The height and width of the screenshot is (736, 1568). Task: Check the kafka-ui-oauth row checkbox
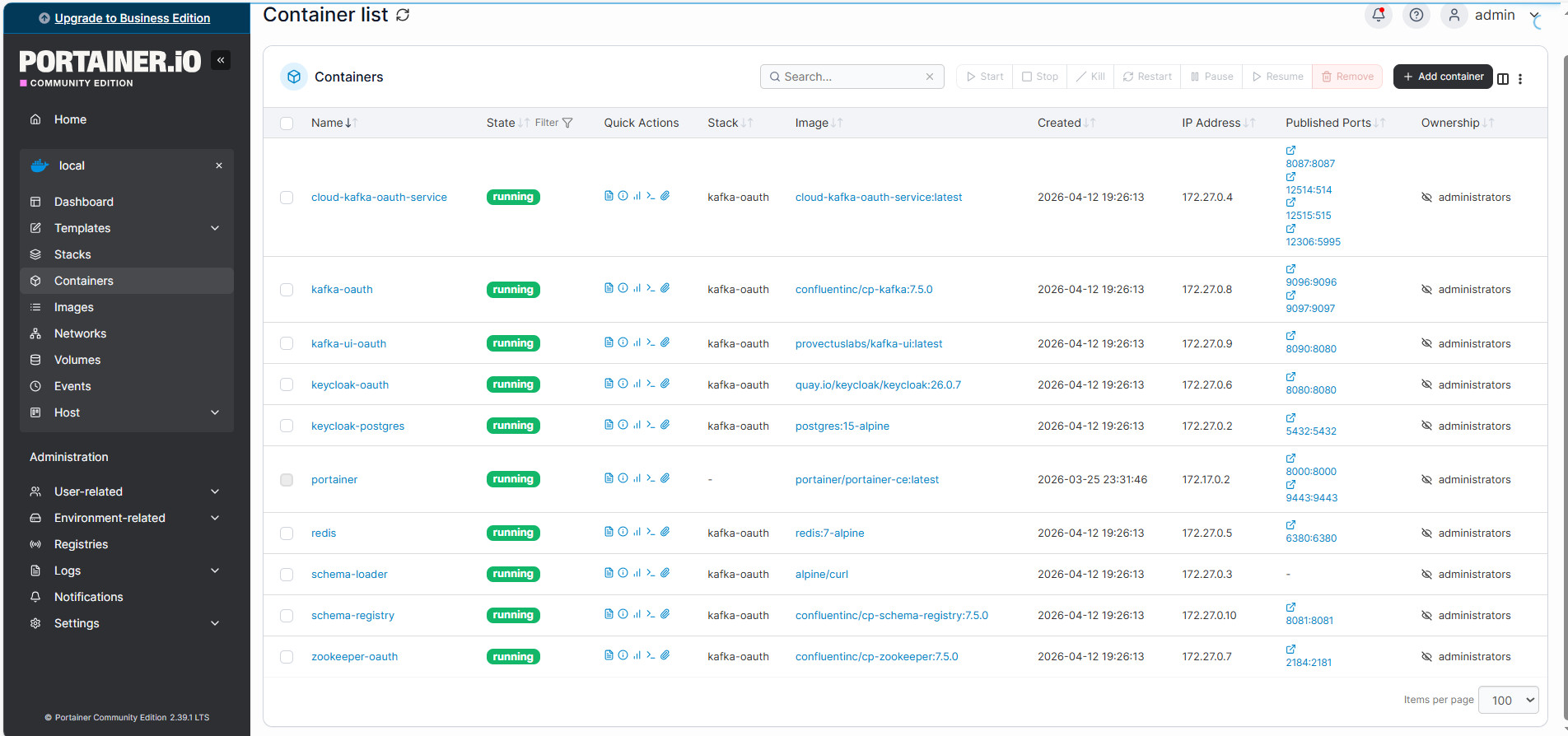click(x=287, y=343)
